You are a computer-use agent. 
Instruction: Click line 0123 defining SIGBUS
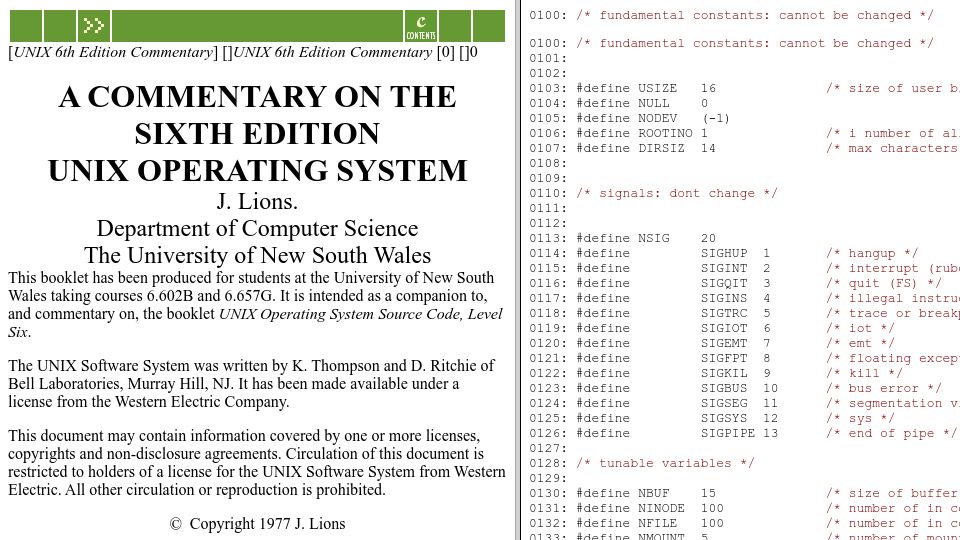(735, 388)
